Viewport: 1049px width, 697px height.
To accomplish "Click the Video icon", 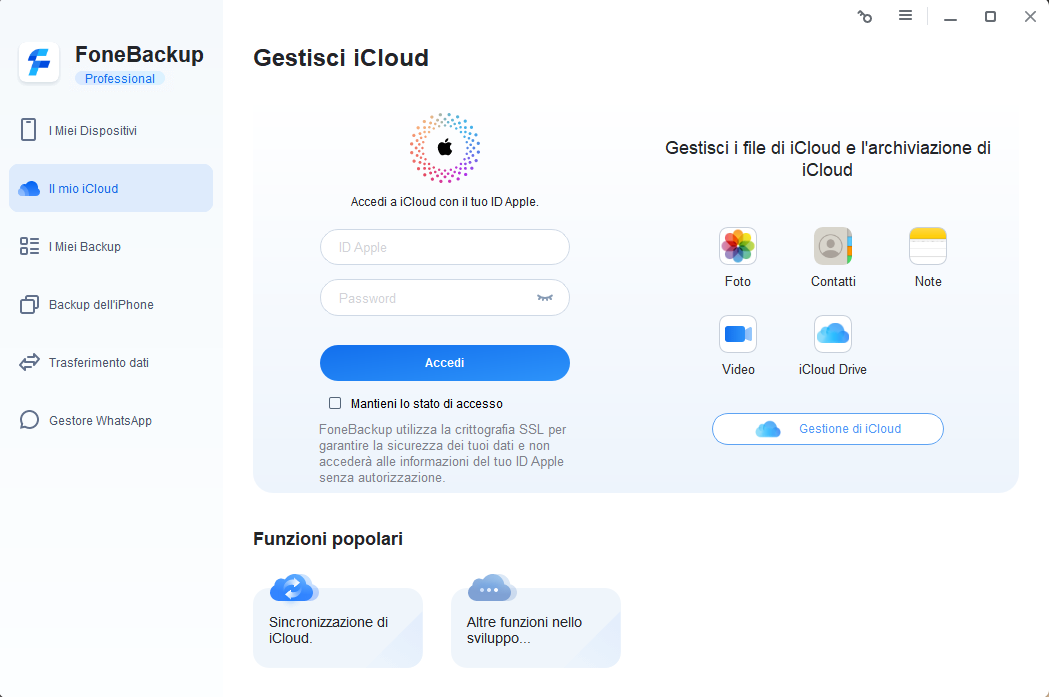I will tap(738, 334).
